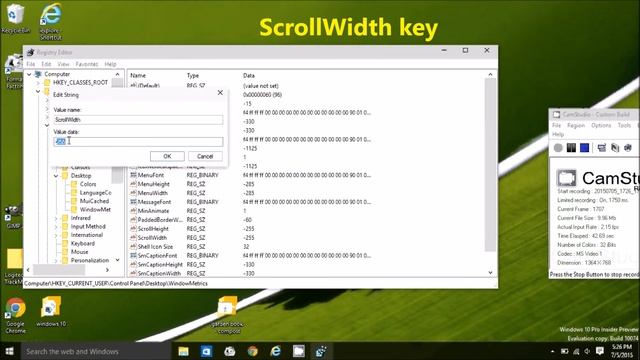Click the Search the web and Windows box
Image resolution: width=640 pixels, height=360 pixels.
click(95, 351)
